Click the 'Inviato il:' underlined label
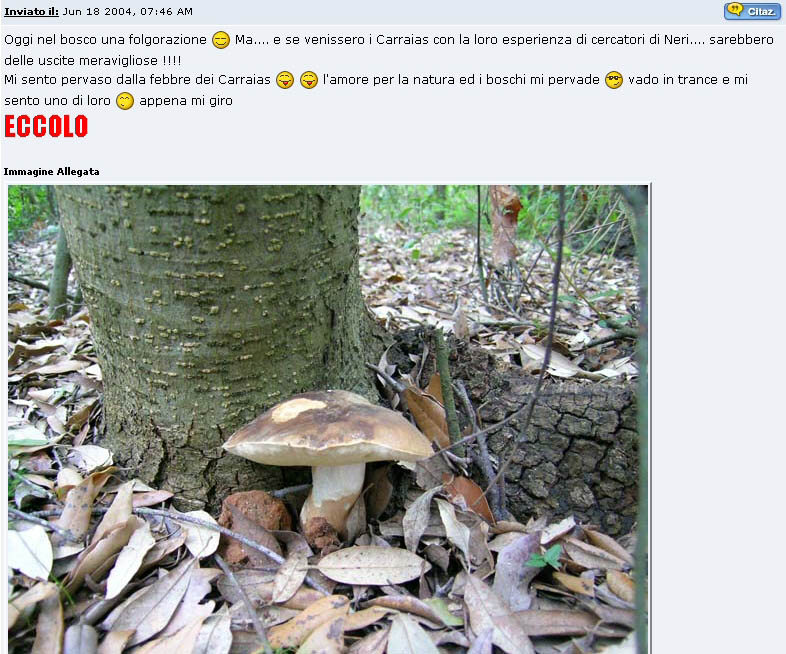Screen dimensions: 786x654 tap(32, 11)
